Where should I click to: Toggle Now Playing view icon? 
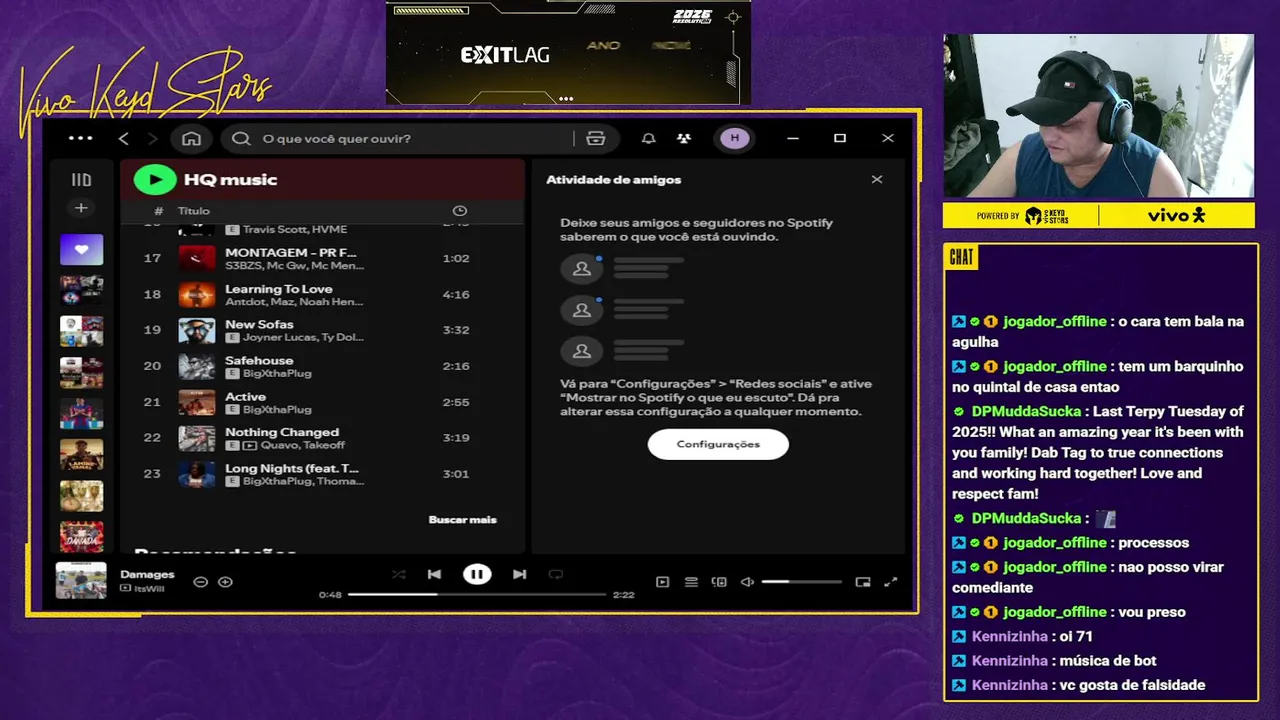[662, 582]
